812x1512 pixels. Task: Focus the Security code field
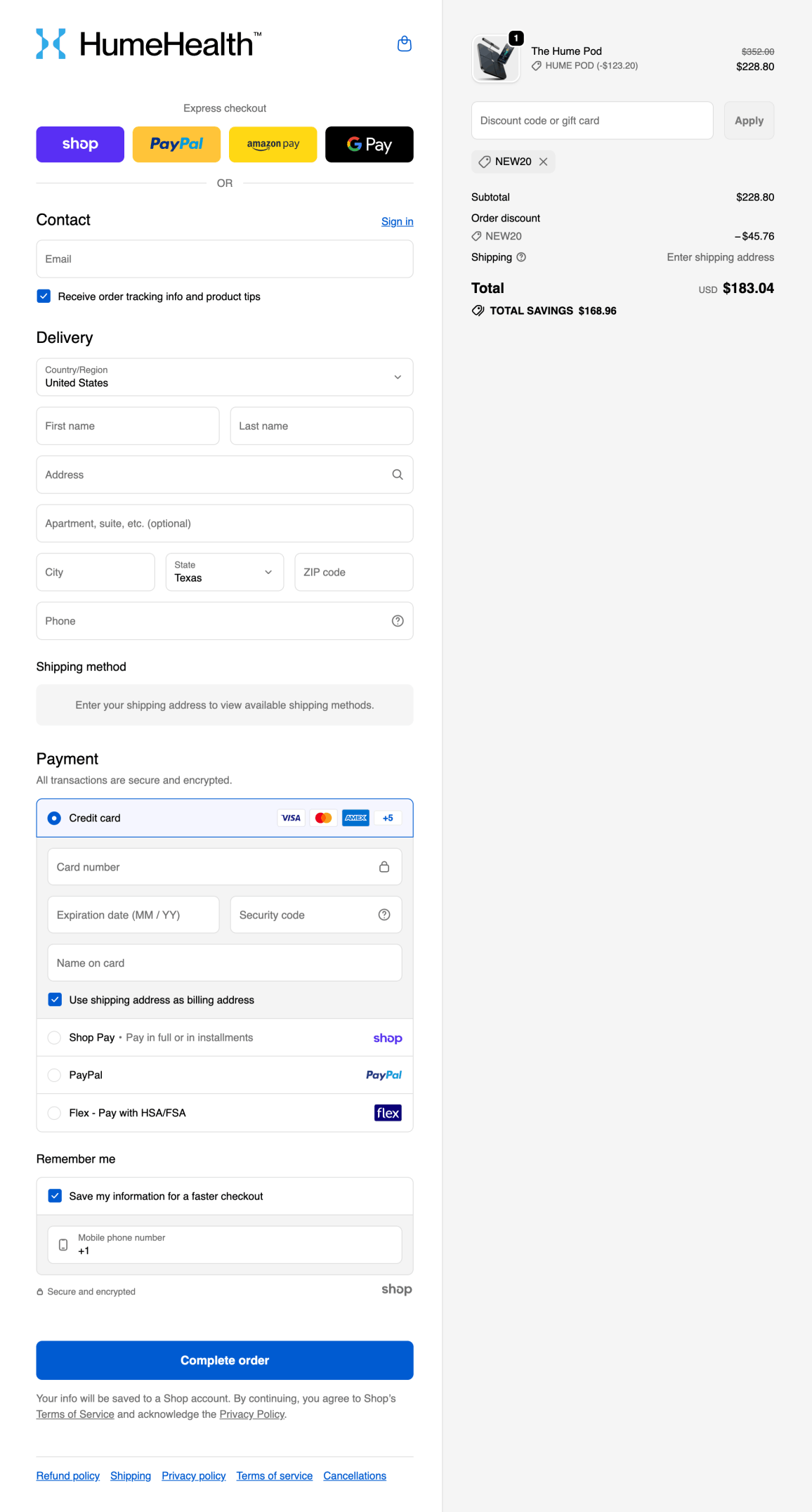(x=316, y=915)
